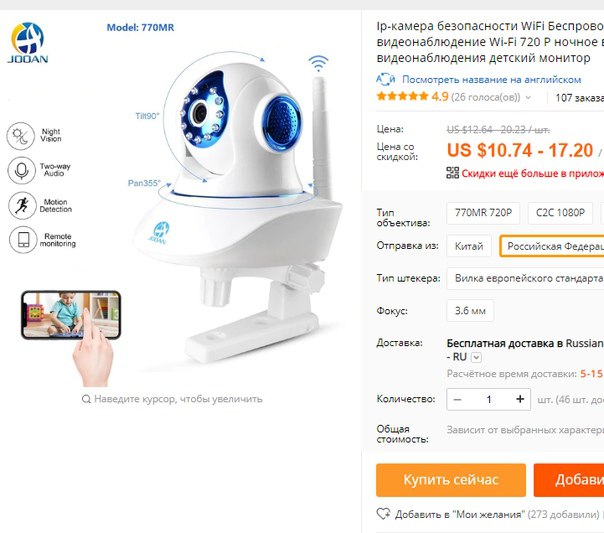Image resolution: width=604 pixels, height=533 pixels.
Task: Click the magnifier zoom hint icon
Action: [x=86, y=399]
